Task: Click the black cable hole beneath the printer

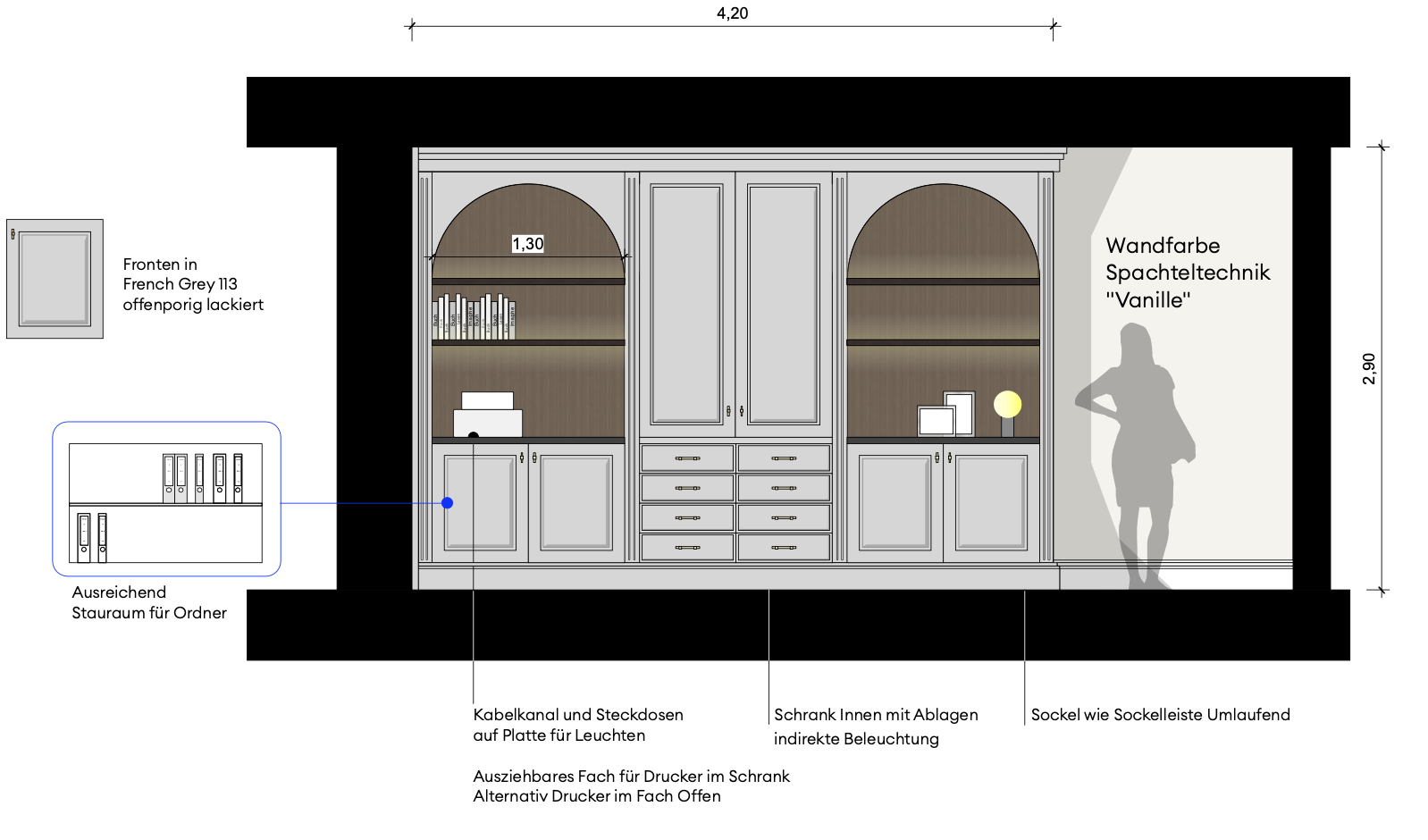Action: pos(474,436)
